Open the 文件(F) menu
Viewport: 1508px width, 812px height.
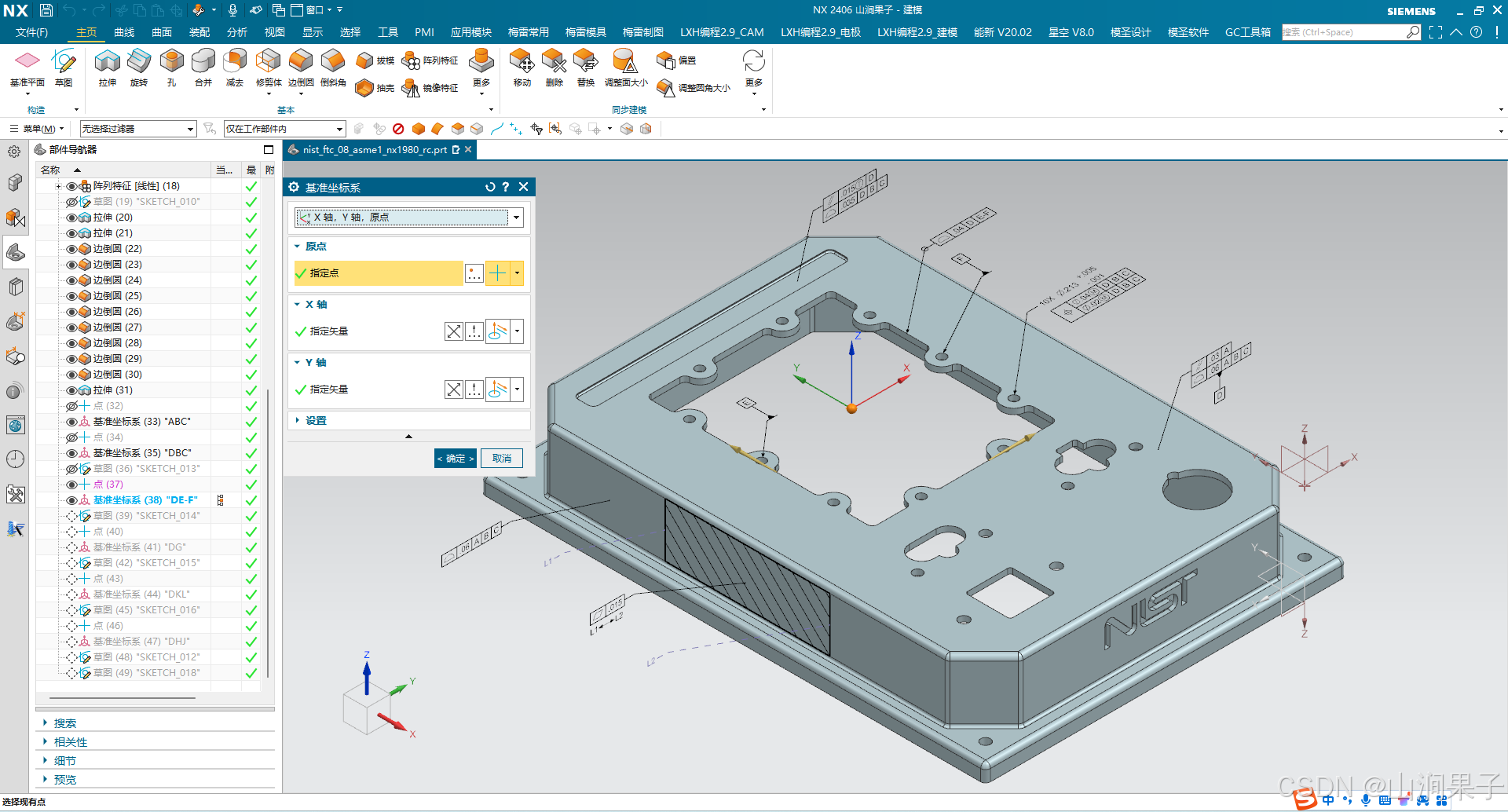click(31, 32)
